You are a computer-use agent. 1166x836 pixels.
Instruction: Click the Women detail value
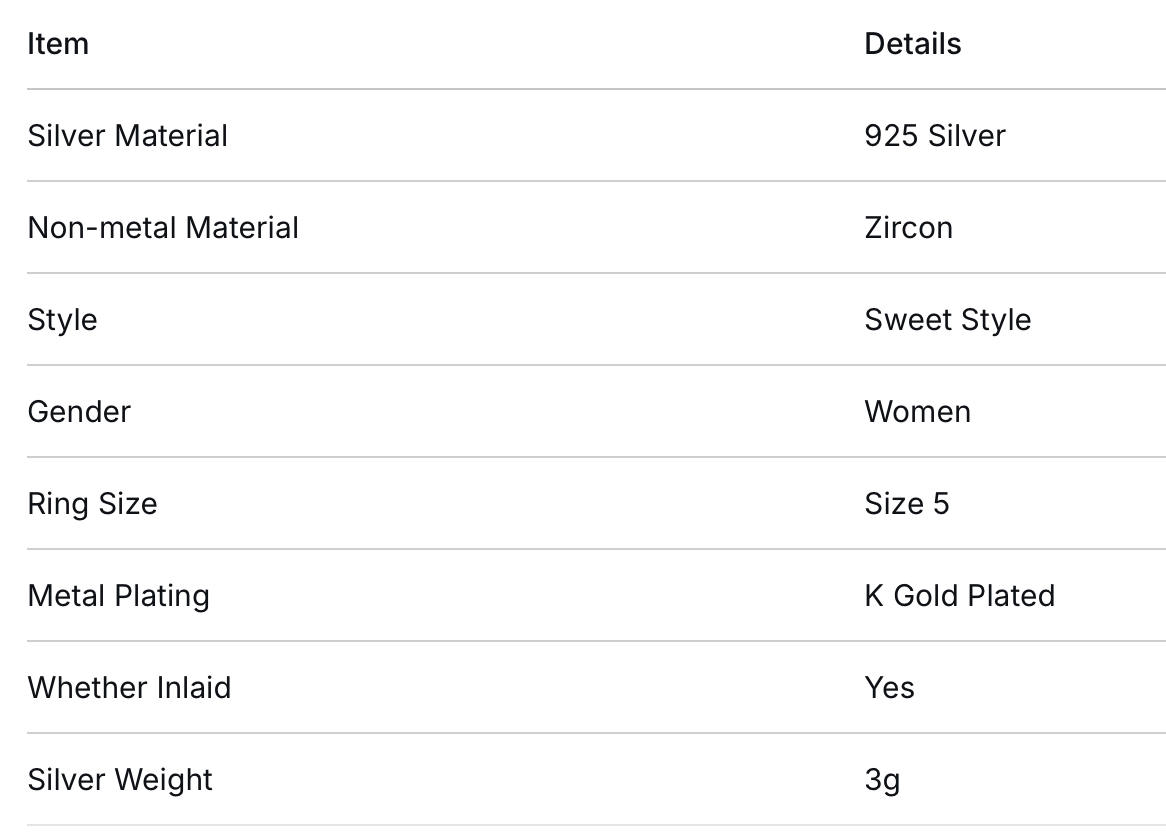coord(918,412)
